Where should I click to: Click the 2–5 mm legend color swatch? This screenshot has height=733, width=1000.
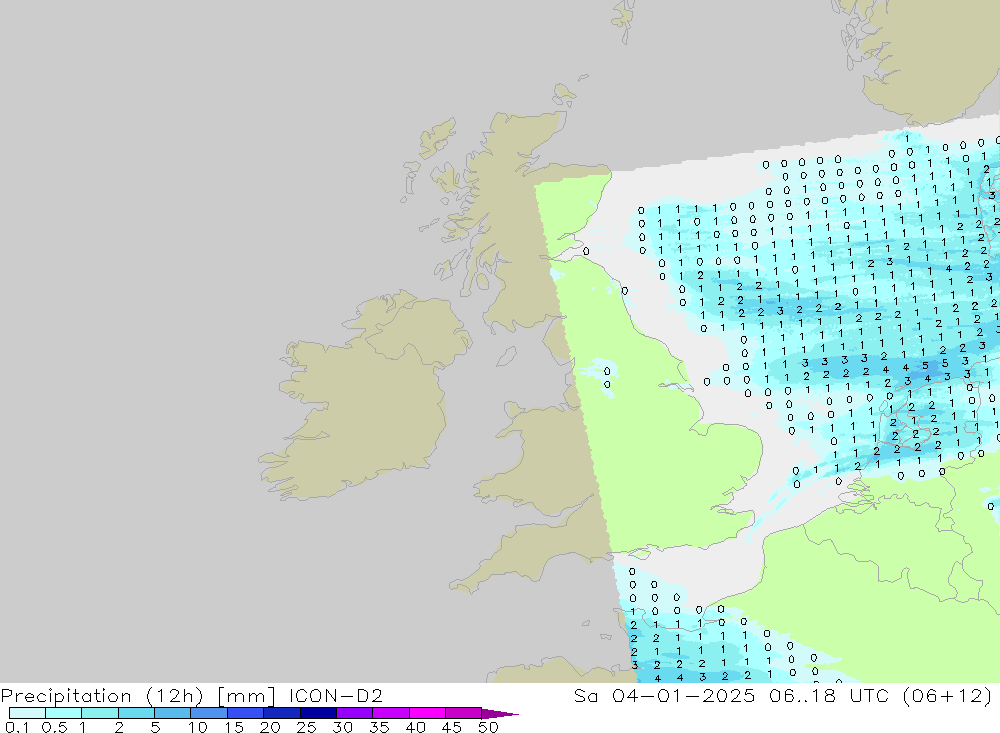[136, 713]
